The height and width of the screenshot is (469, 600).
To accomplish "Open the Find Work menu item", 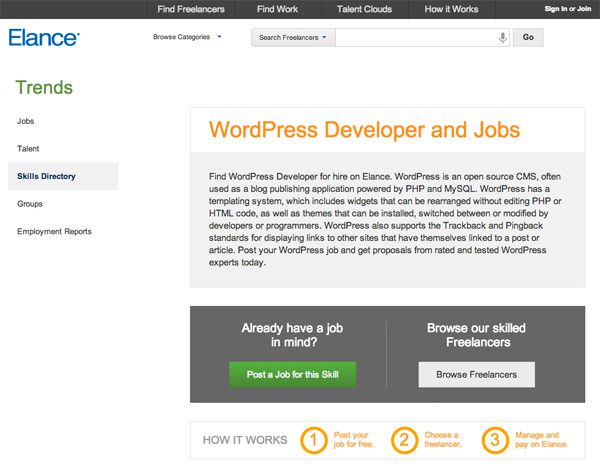I will [x=277, y=9].
